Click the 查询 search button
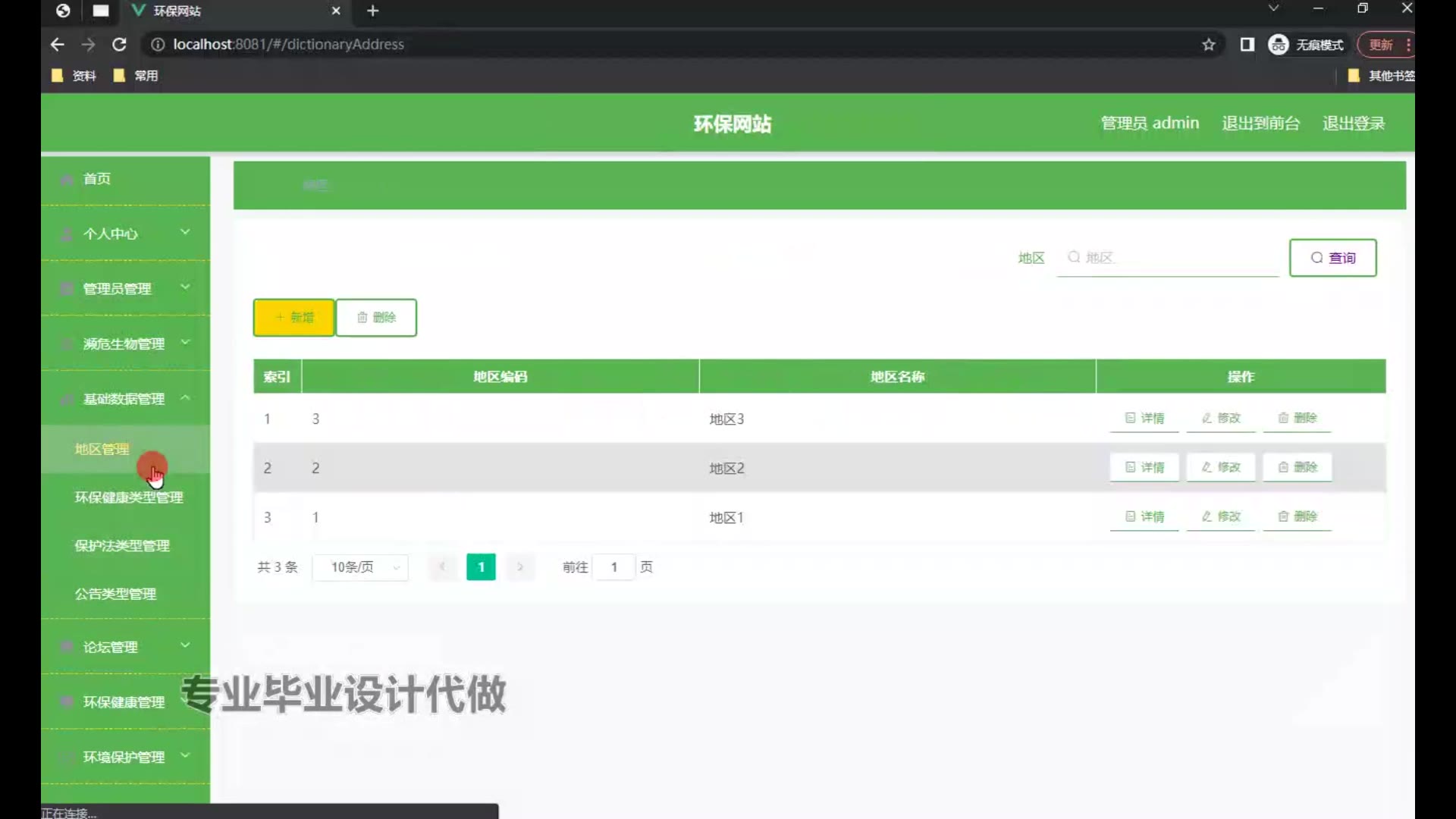 (x=1332, y=258)
